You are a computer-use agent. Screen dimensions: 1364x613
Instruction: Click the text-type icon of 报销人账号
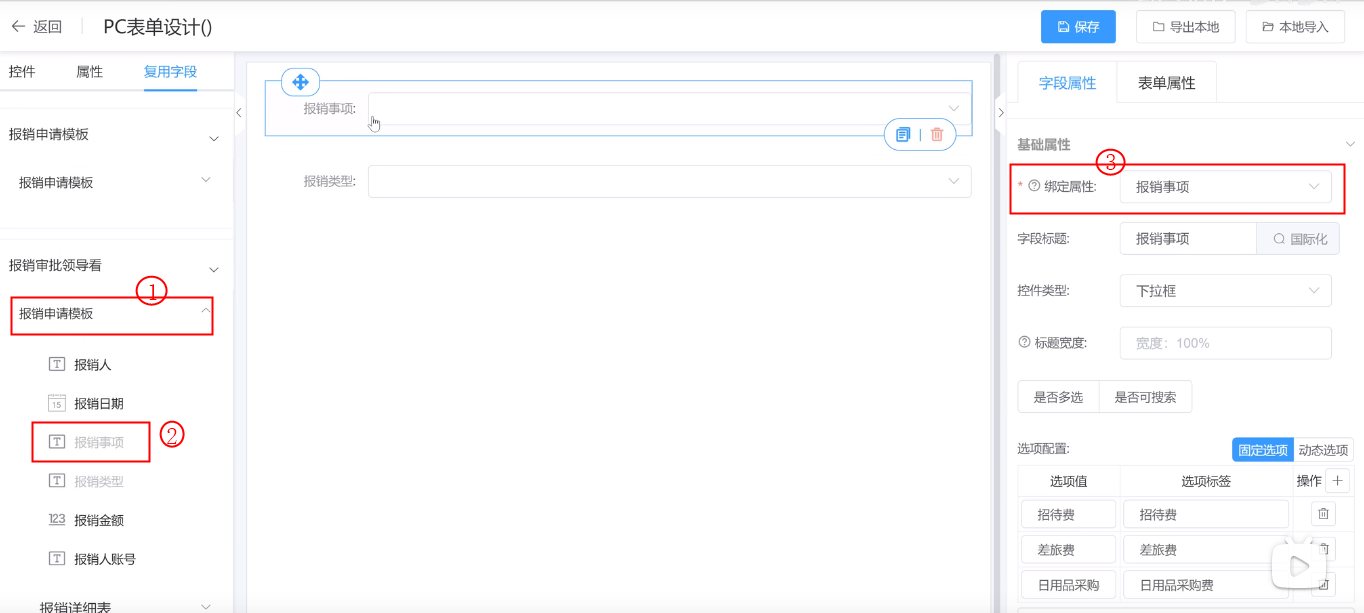[57, 558]
